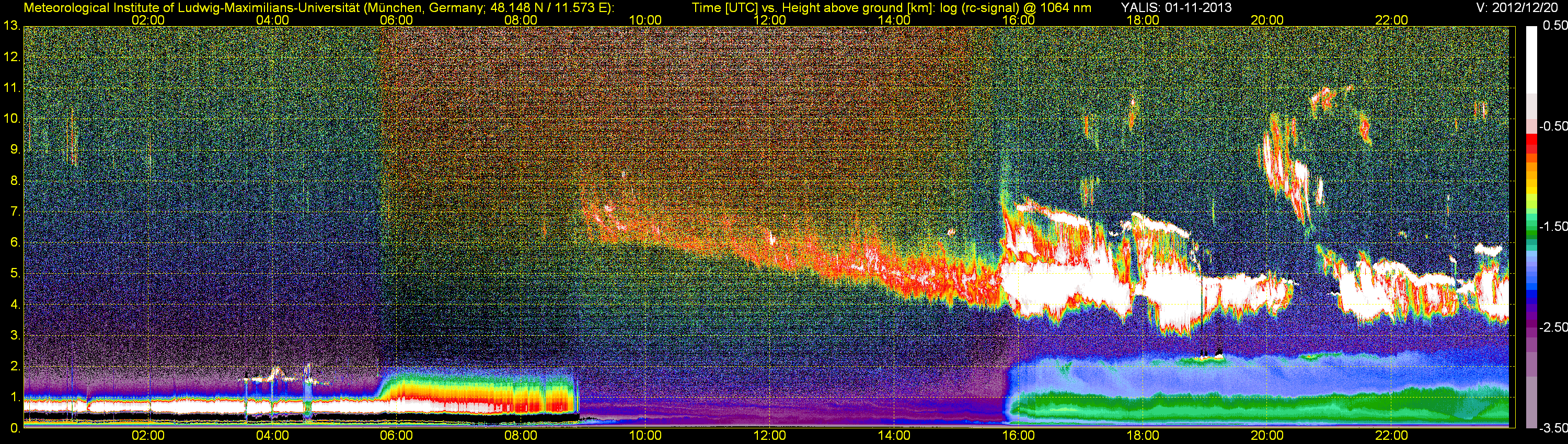1568x444 pixels.
Task: Click the height axis label 2
Action: coord(15,366)
